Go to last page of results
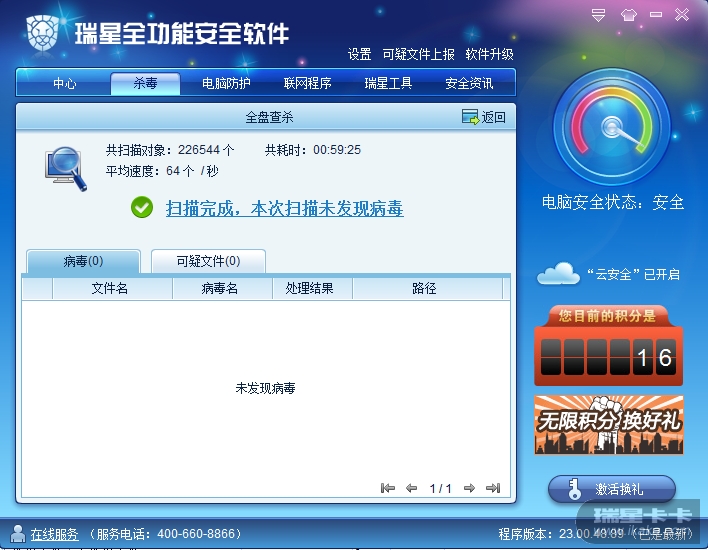Image resolution: width=708 pixels, height=550 pixels. (493, 488)
